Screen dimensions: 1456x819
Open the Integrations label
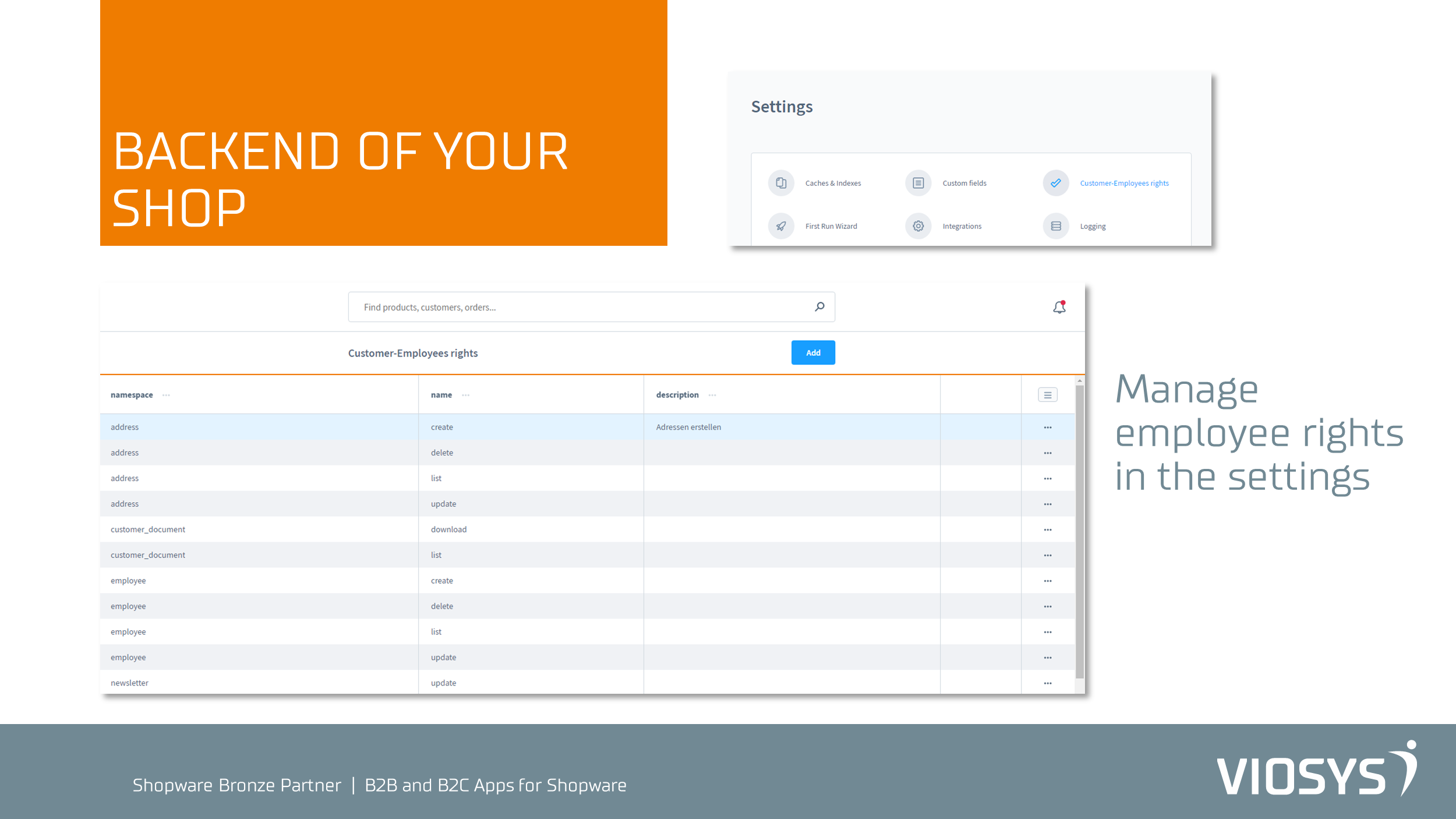pos(962,226)
